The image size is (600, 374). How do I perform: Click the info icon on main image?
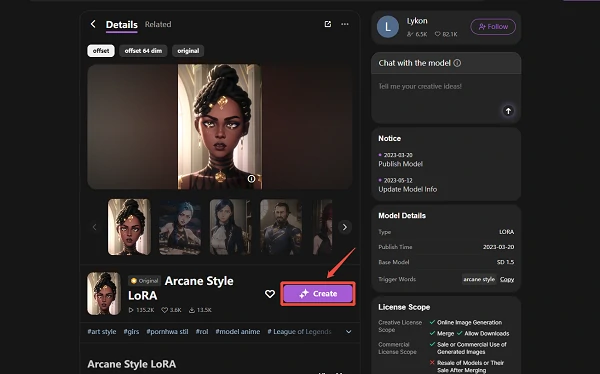(x=251, y=179)
